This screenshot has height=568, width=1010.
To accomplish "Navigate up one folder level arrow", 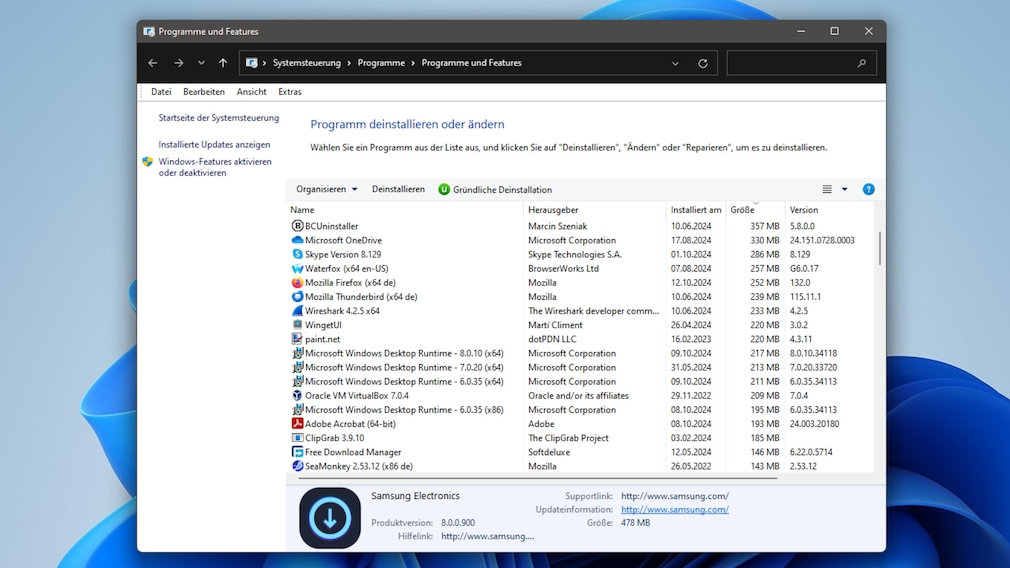I will point(223,63).
